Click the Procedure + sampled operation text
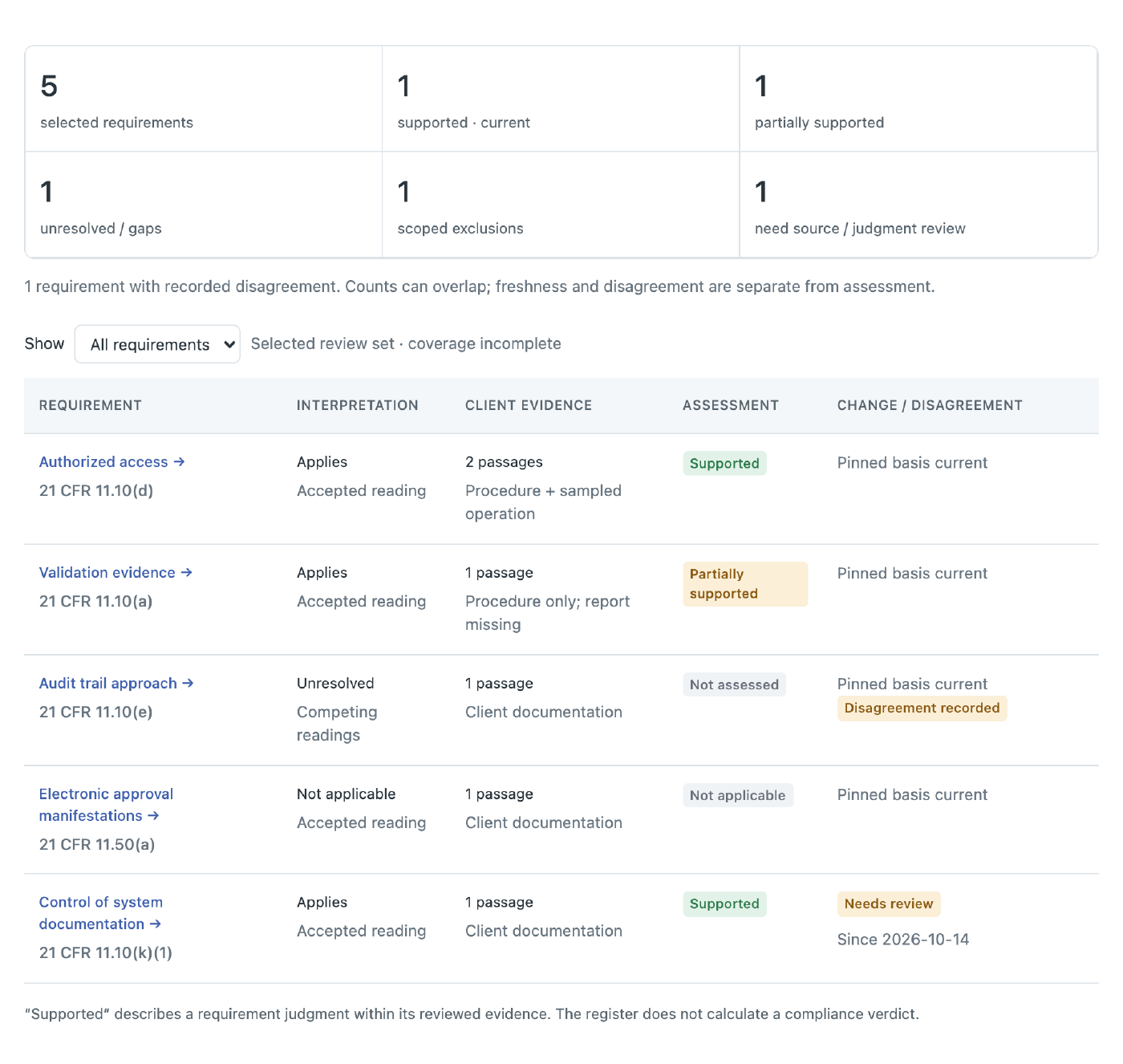The height and width of the screenshot is (1064, 1123). pyautogui.click(x=543, y=502)
